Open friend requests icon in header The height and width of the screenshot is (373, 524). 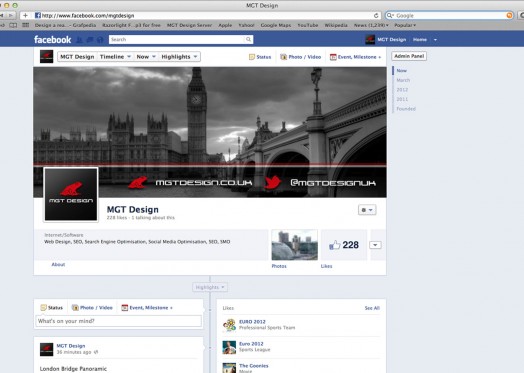[x=80, y=40]
